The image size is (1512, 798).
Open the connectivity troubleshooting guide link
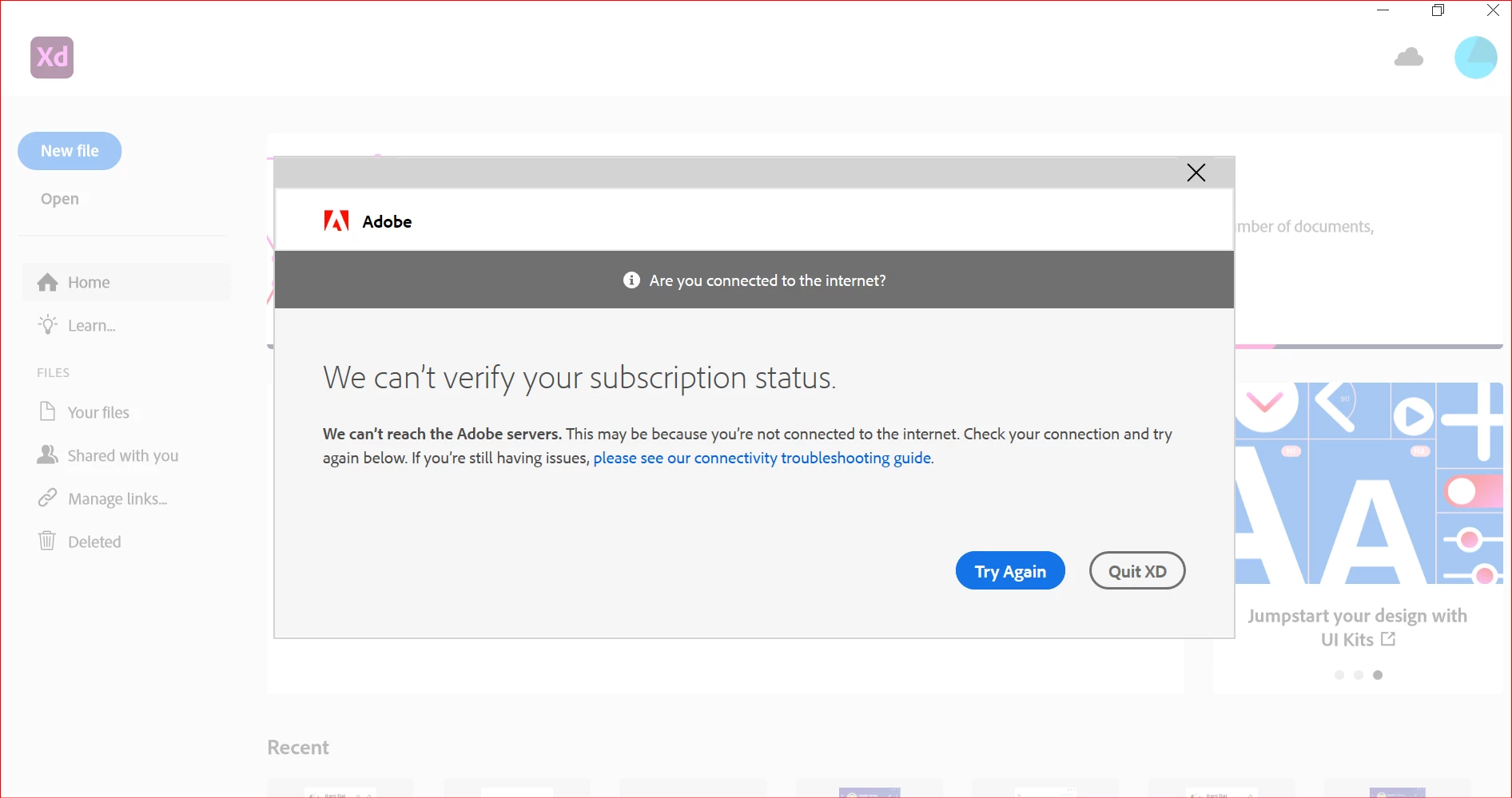pyautogui.click(x=762, y=459)
